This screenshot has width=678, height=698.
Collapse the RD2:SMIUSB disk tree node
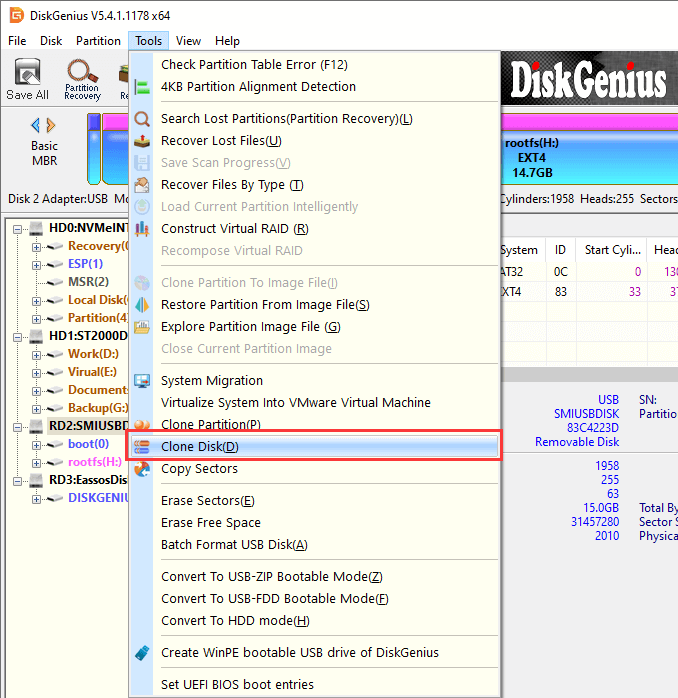point(20,425)
